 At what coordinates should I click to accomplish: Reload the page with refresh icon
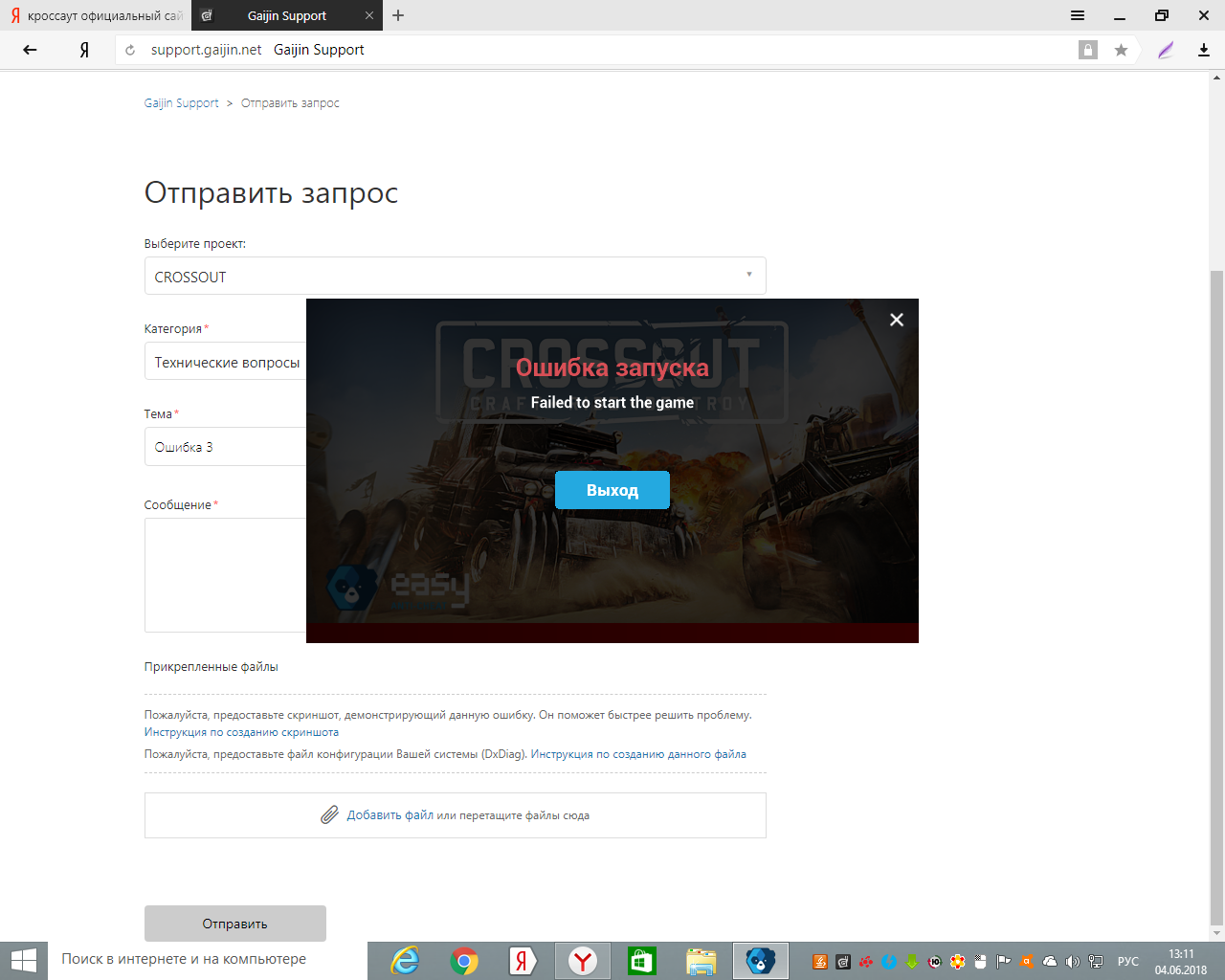pyautogui.click(x=130, y=50)
